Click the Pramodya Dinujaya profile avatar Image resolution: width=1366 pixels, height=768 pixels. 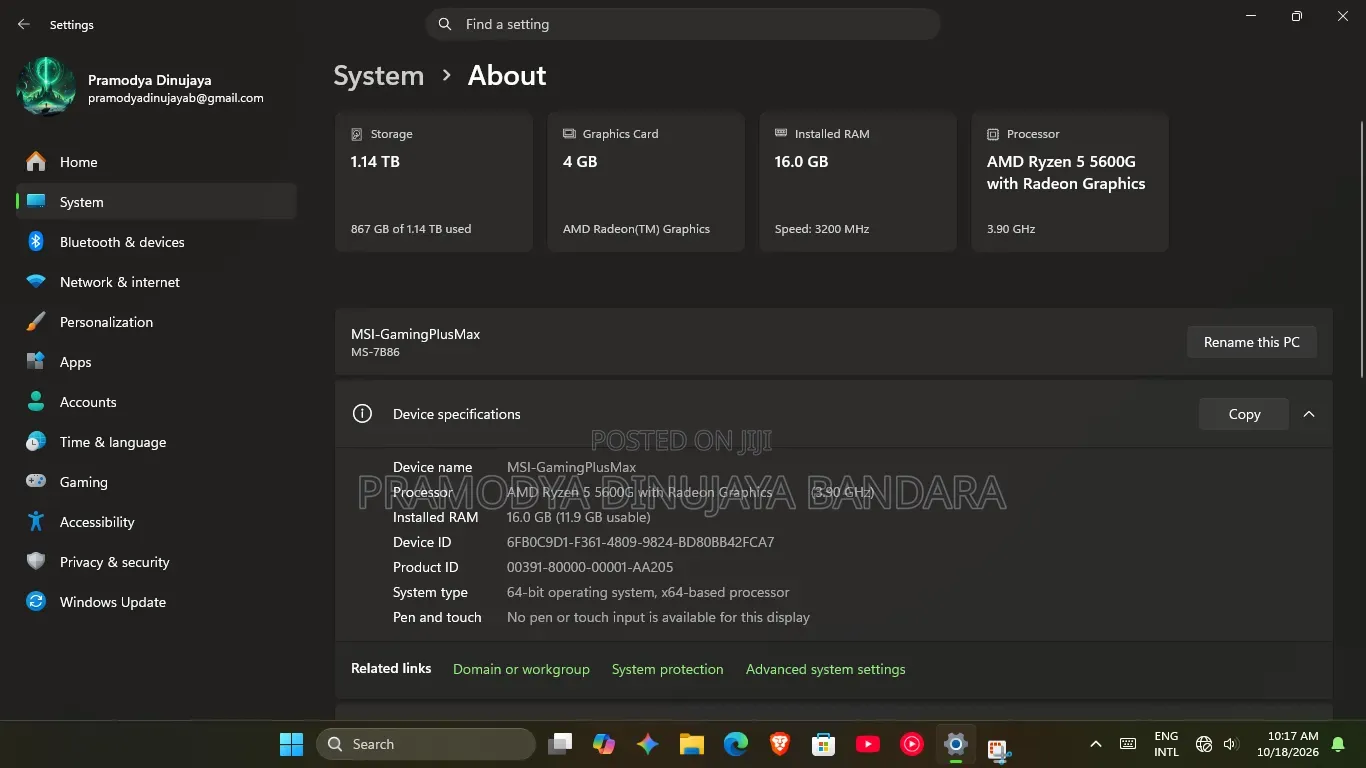[x=46, y=87]
